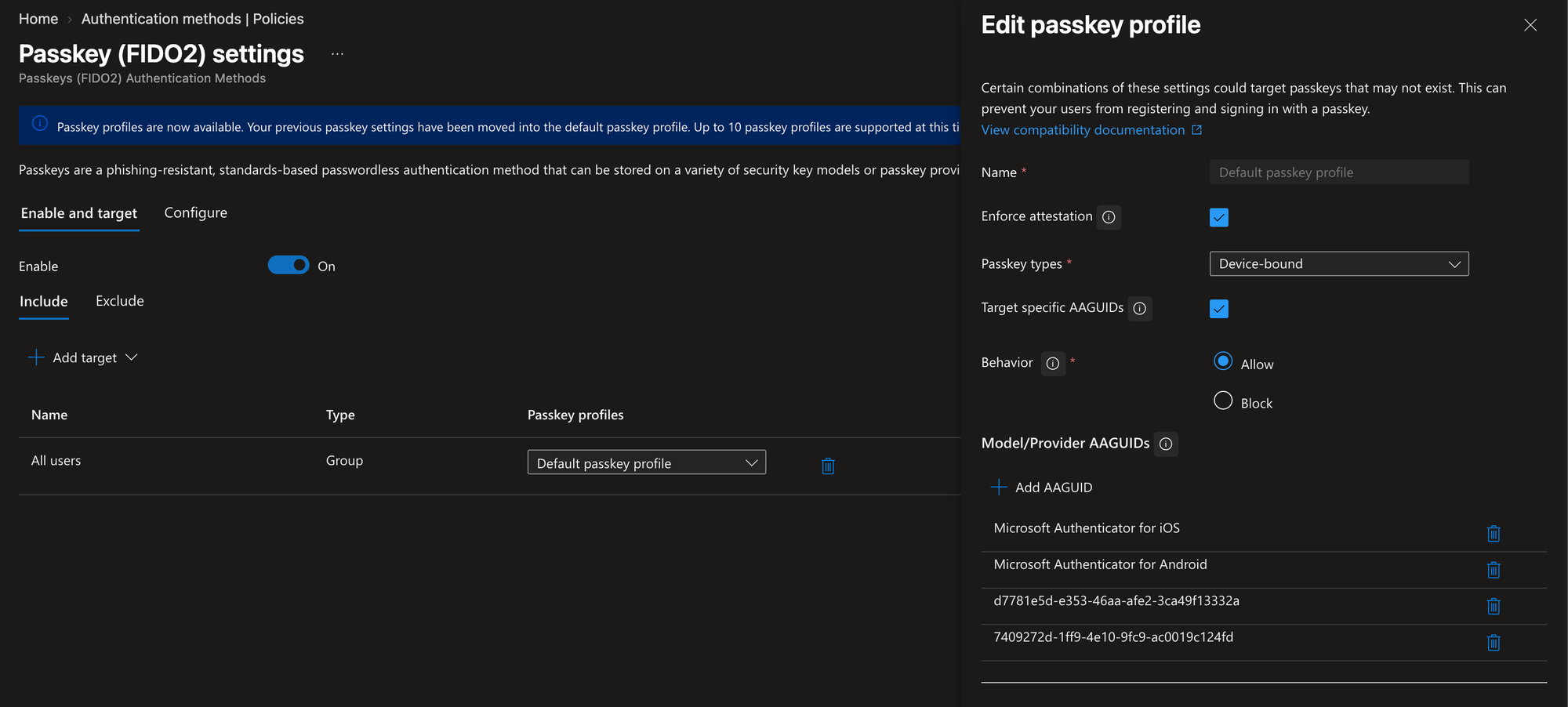The width and height of the screenshot is (1568, 707).
Task: Click 7409272d-1ff9-4e10-9fc9-ac0019c124fd text
Action: pyautogui.click(x=1113, y=637)
